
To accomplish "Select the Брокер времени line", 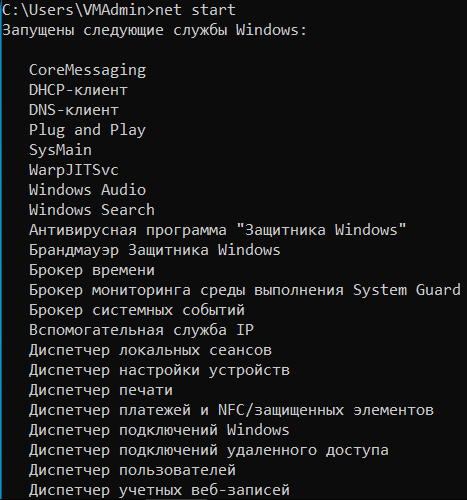I will coord(92,270).
